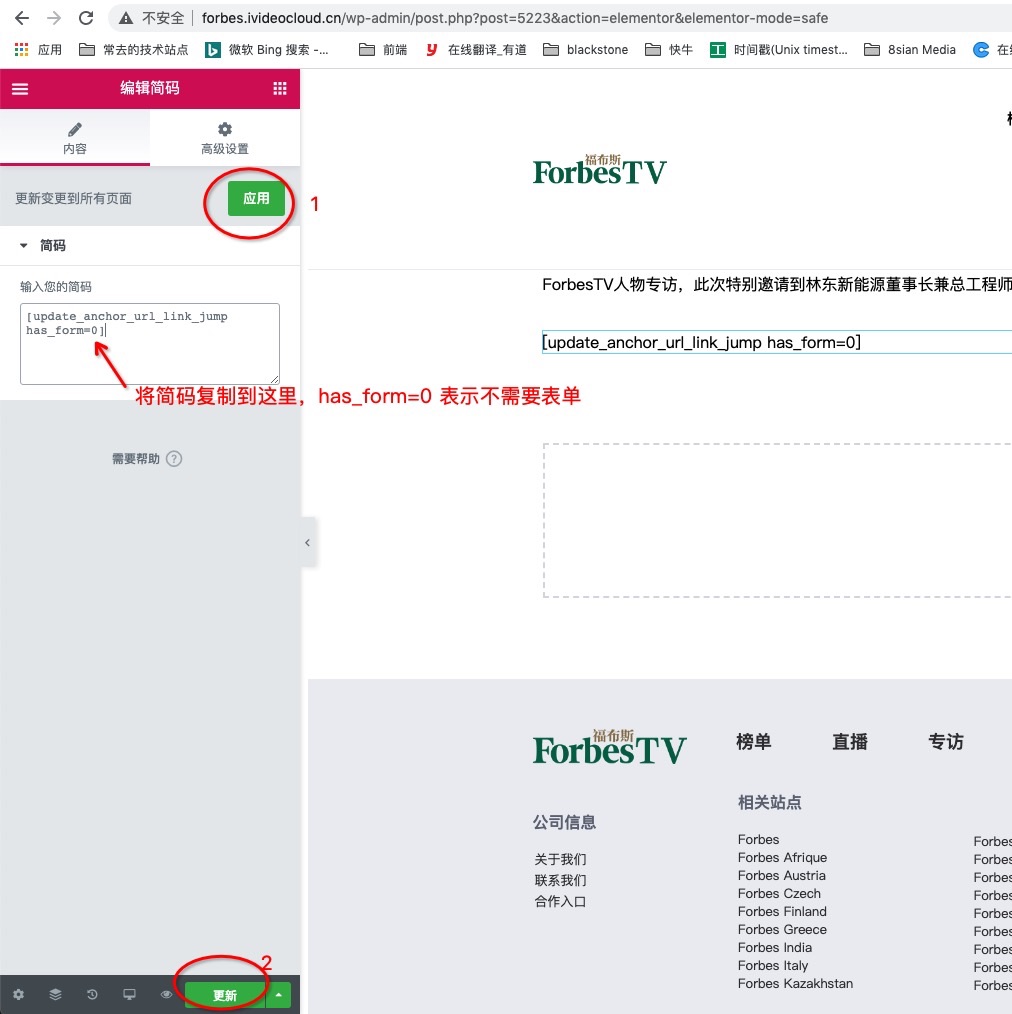This screenshot has width=1012, height=1014.
Task: Open the 榜单 footer navigation item
Action: [753, 742]
